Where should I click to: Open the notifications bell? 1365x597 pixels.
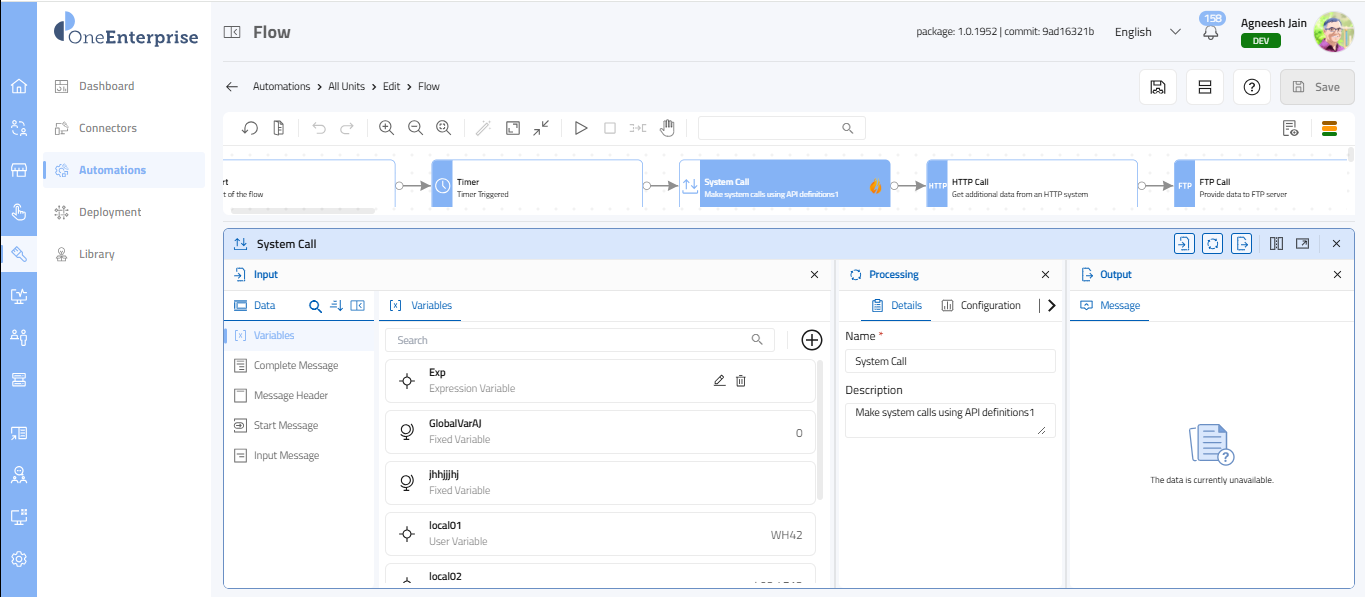tap(1211, 32)
